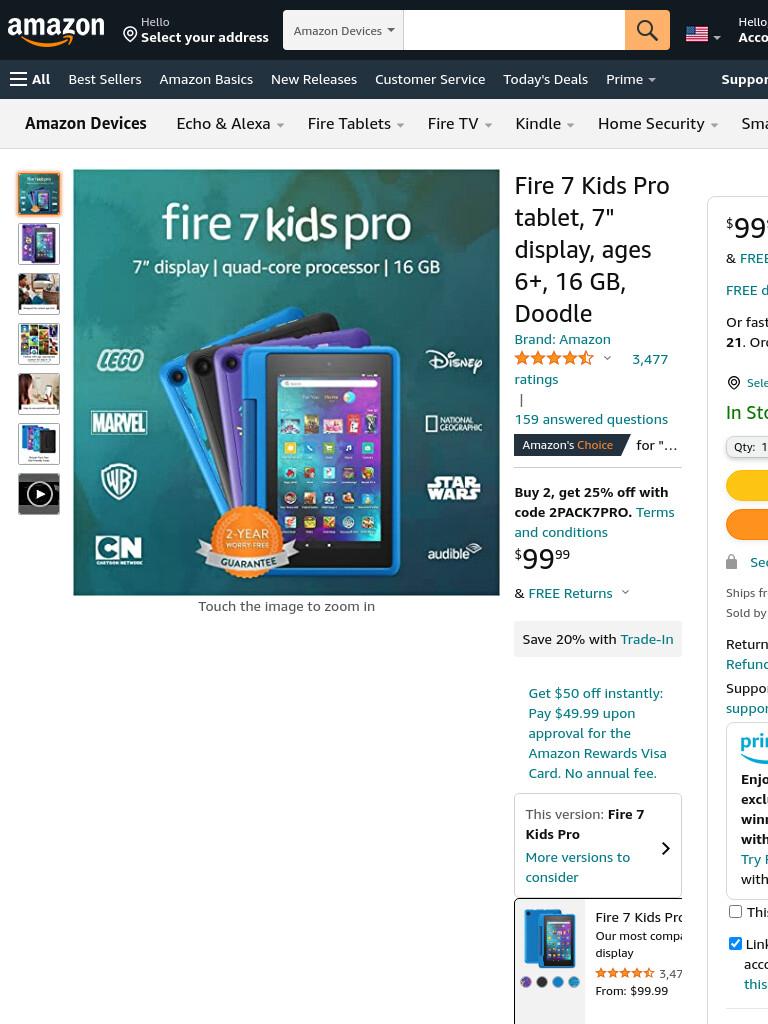The image size is (768, 1024).
Task: Open the Qty quantity dropdown
Action: 747,447
